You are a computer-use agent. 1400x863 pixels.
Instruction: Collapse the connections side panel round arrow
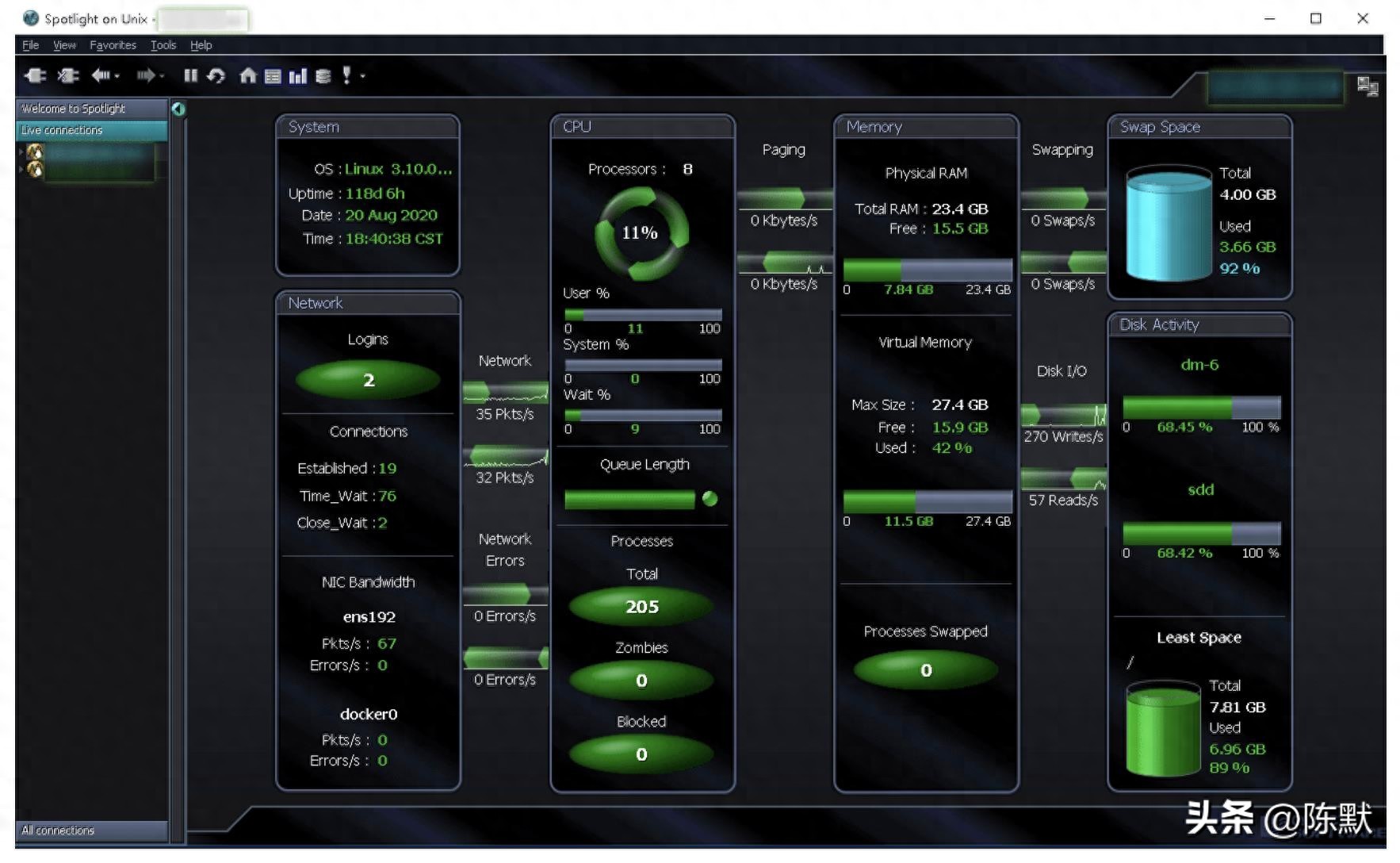[x=178, y=109]
